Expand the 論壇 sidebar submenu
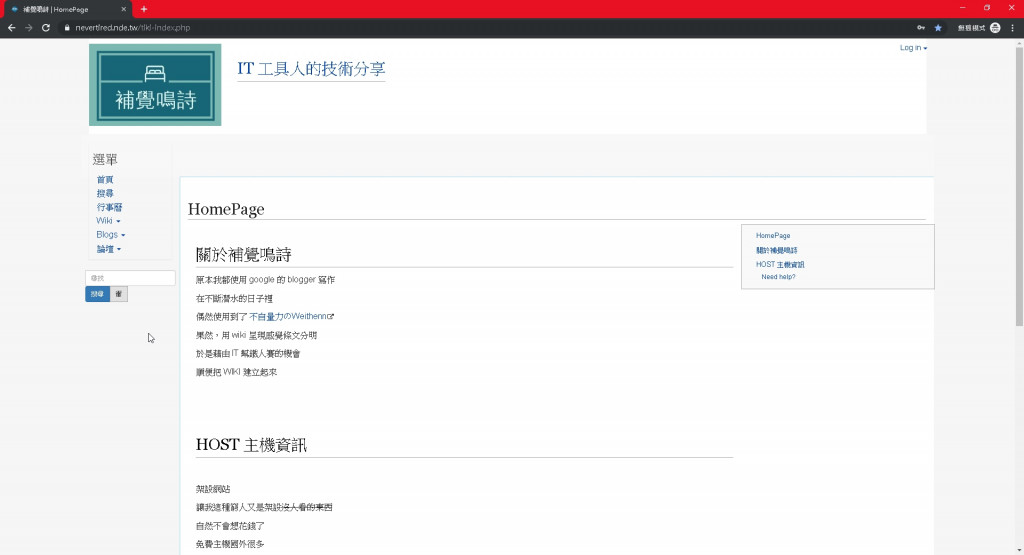1024x555 pixels. [x=108, y=249]
